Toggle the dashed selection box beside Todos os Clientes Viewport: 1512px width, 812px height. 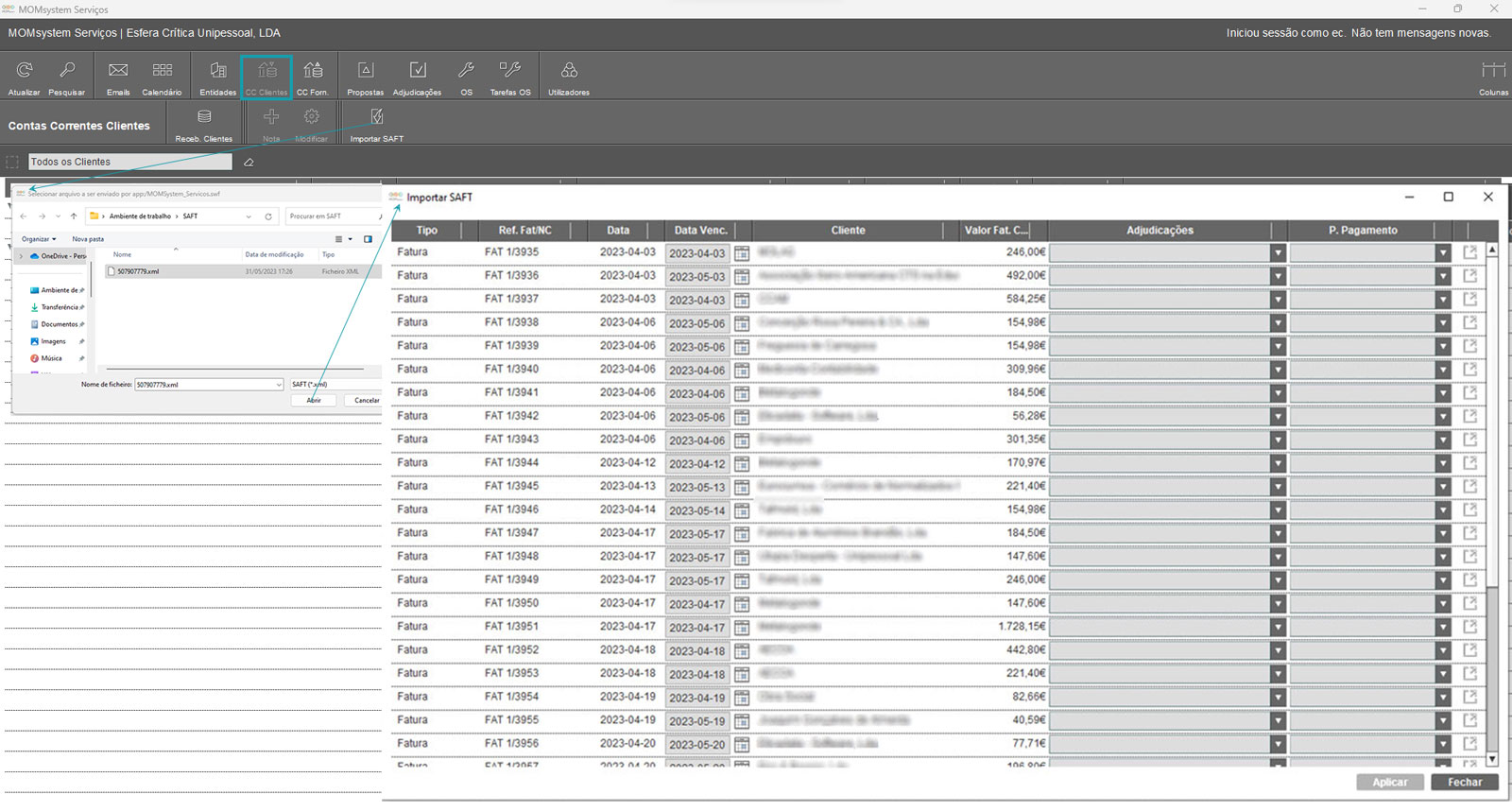[12, 163]
